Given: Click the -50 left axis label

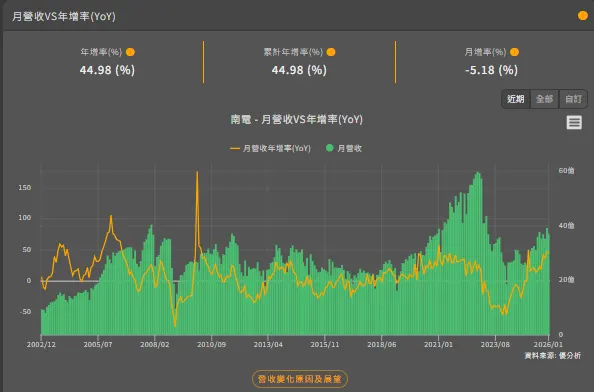Looking at the screenshot, I should [x=25, y=312].
